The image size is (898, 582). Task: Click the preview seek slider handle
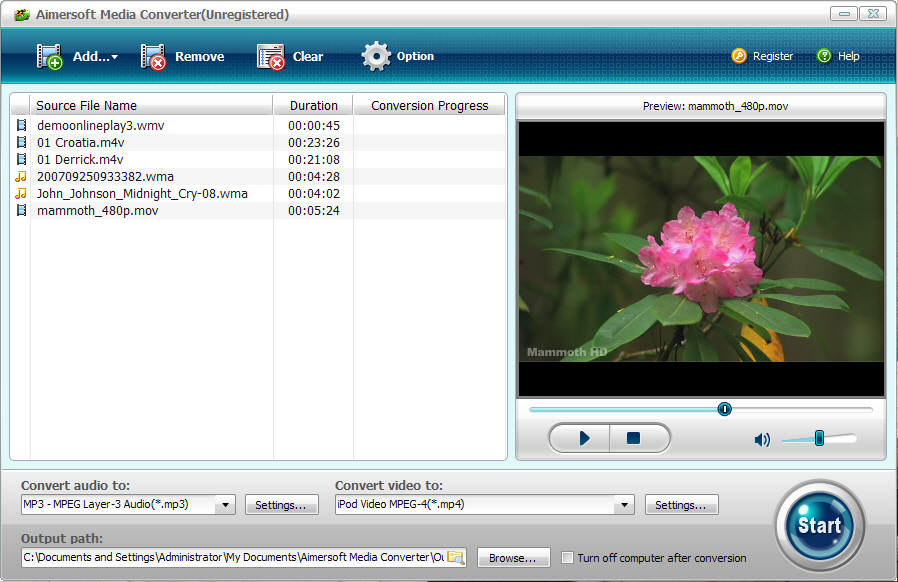tap(724, 409)
